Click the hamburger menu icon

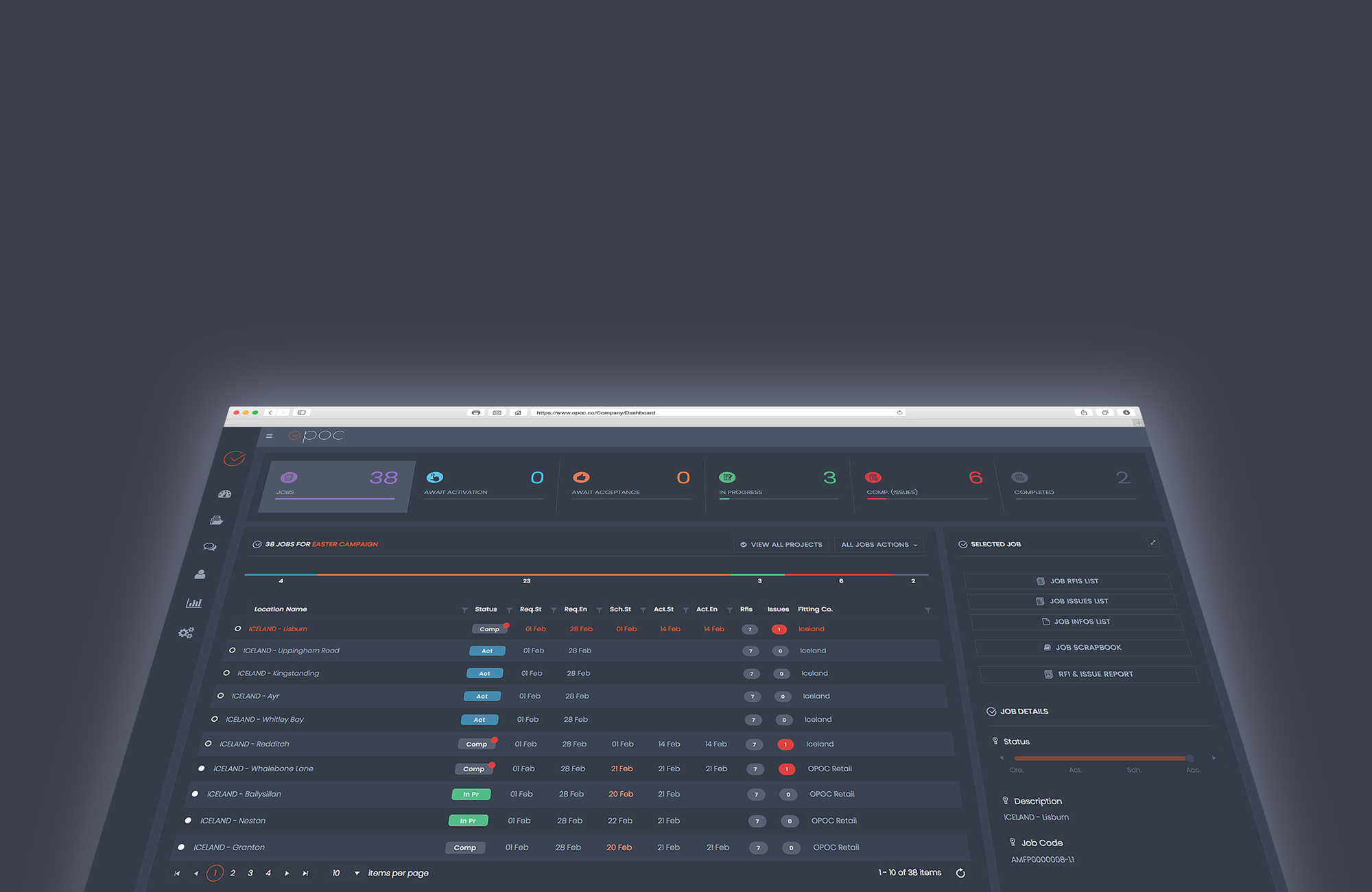[x=269, y=436]
